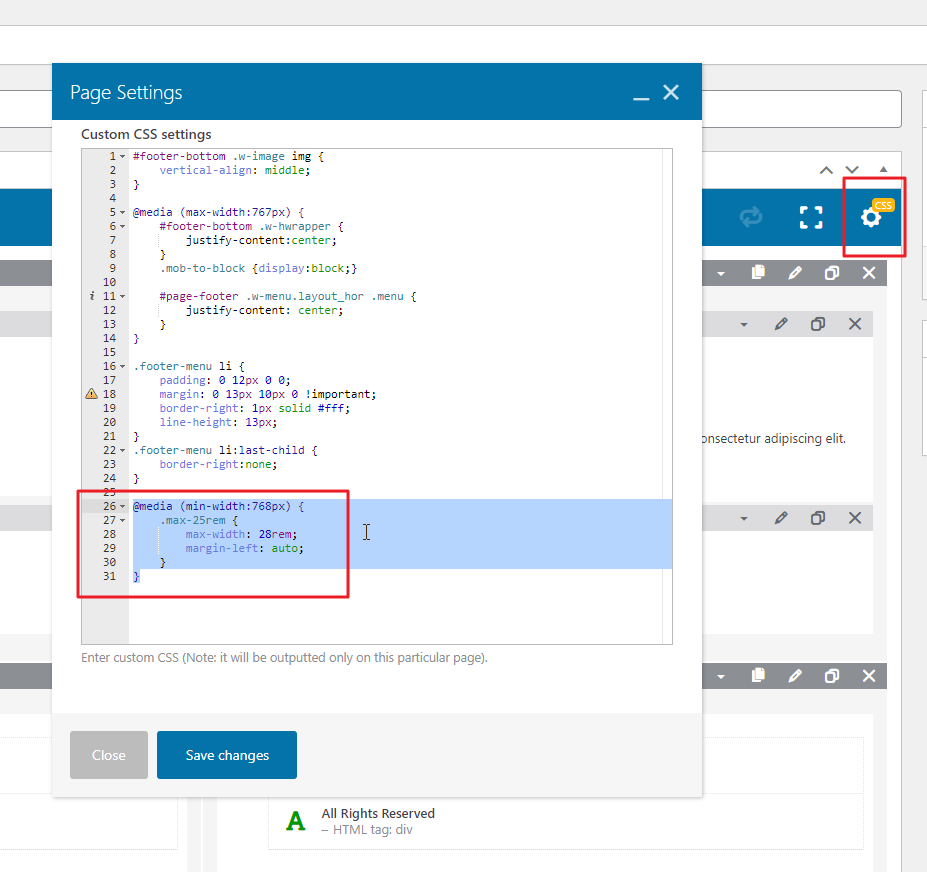
Task: Open page settings via the CSS gear icon
Action: 871,217
